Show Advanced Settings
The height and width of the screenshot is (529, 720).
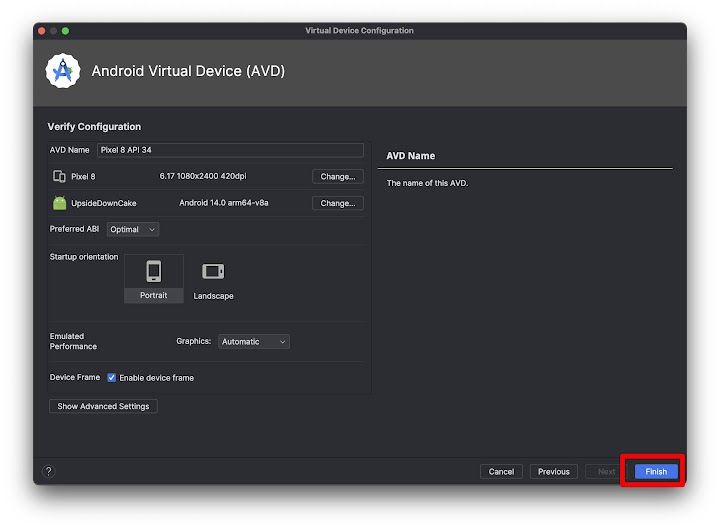point(103,406)
